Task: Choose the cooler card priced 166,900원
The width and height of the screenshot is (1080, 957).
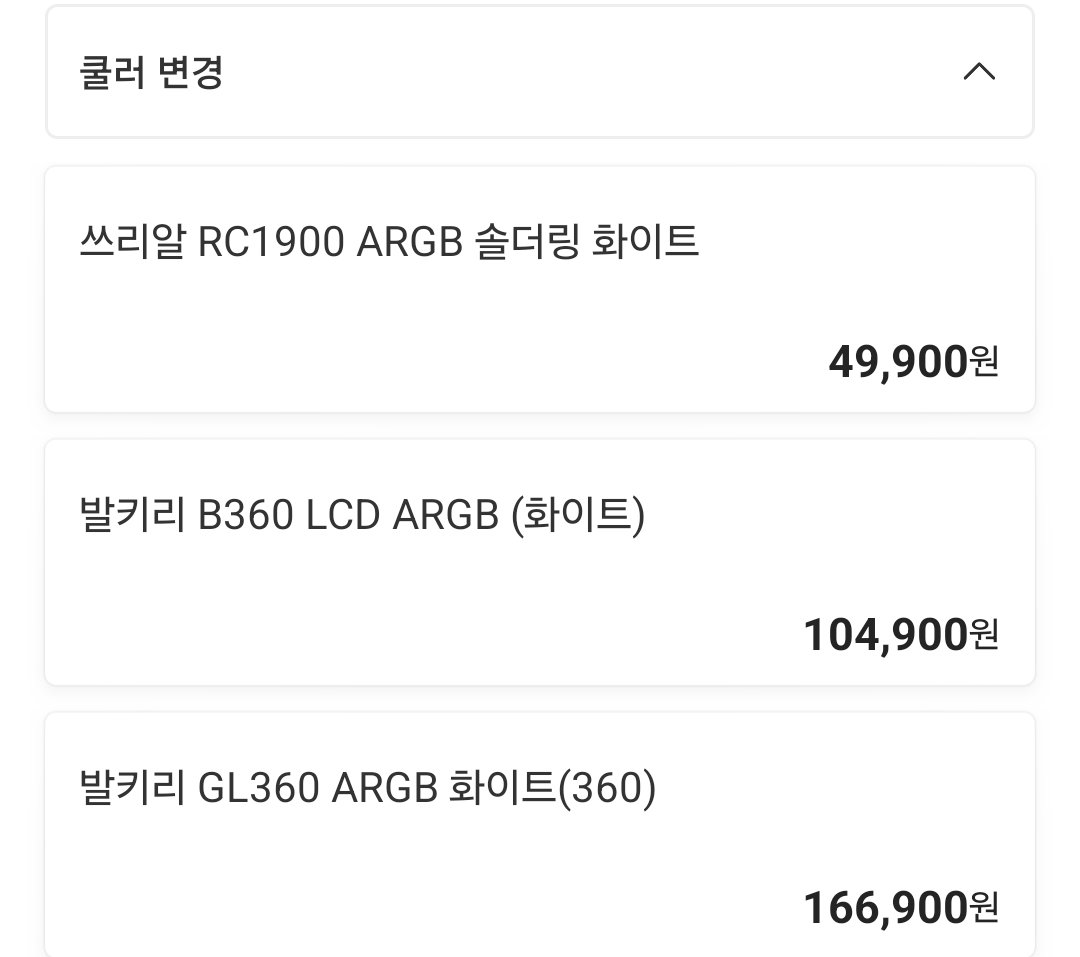Action: point(540,834)
